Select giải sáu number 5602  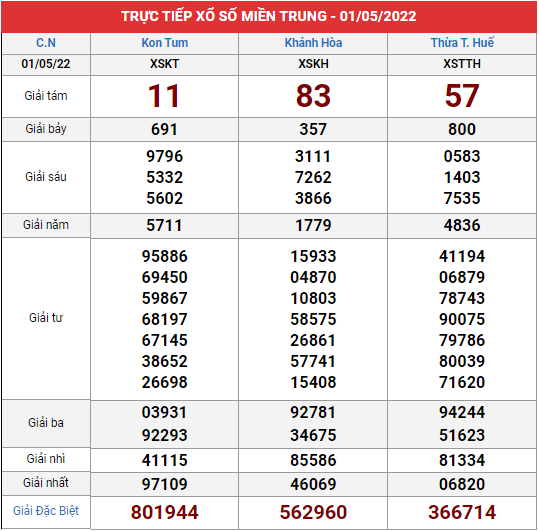[165, 198]
